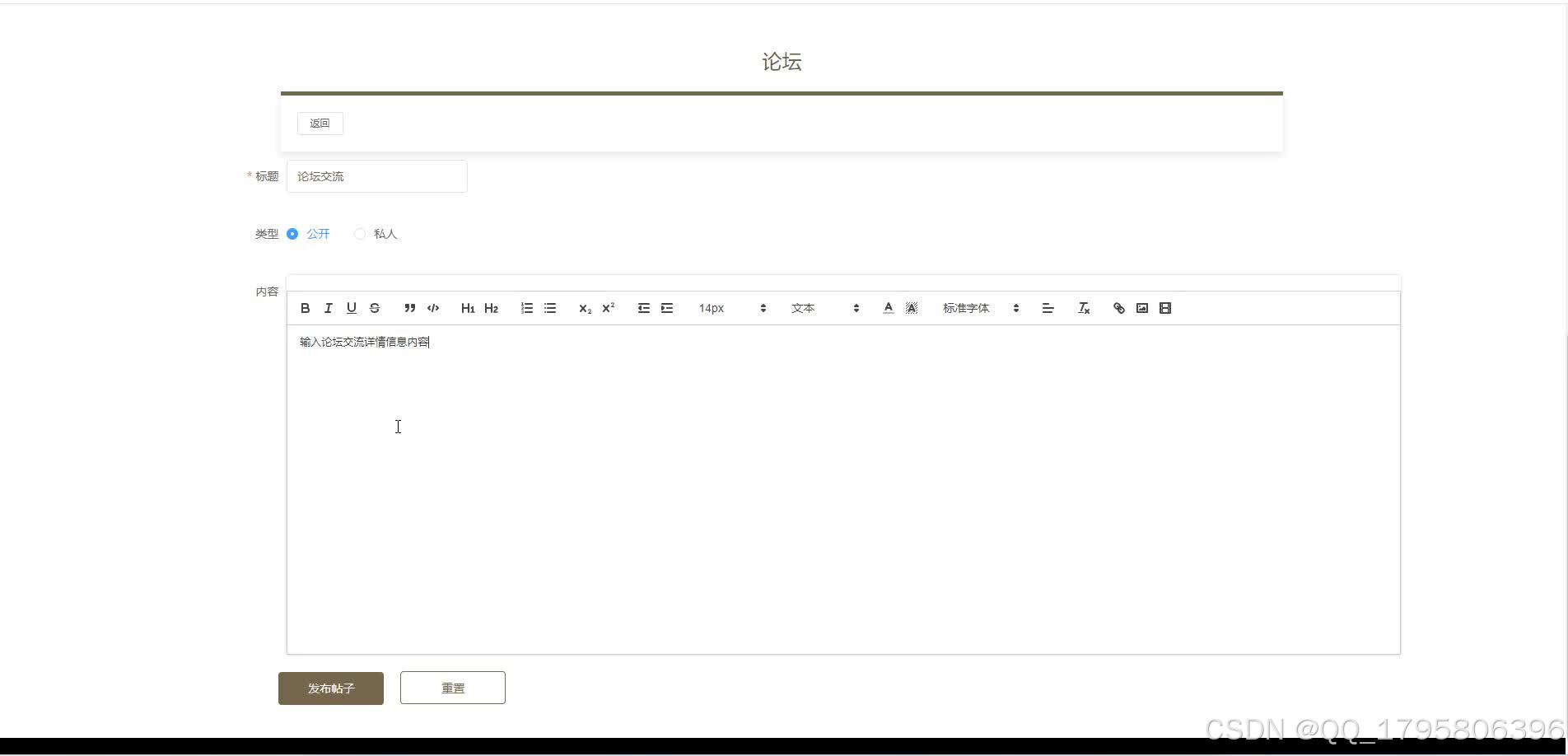Click inside the content editor area

tap(843, 489)
